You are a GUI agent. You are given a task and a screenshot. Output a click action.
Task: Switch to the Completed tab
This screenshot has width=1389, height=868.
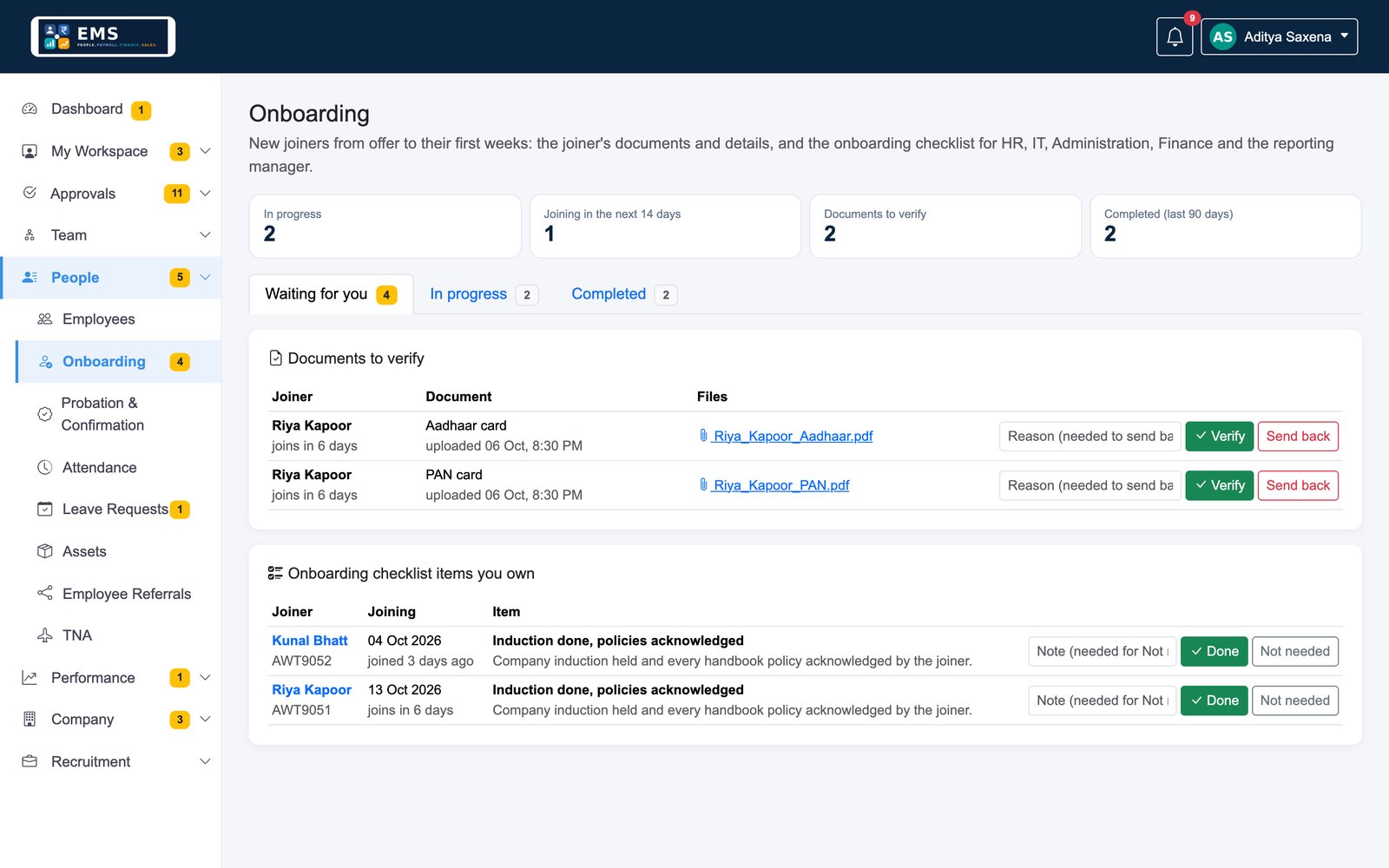(623, 294)
